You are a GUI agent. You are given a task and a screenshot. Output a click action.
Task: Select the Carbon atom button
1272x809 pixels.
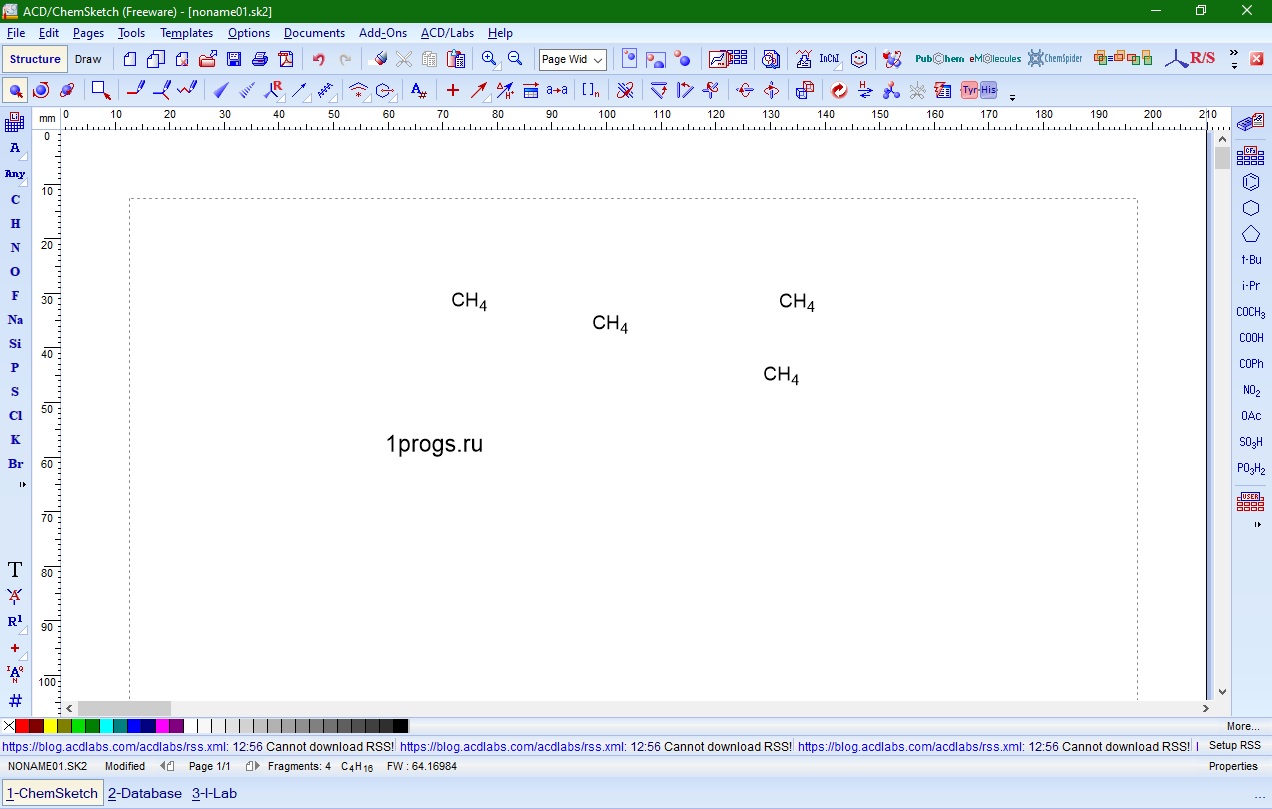15,200
